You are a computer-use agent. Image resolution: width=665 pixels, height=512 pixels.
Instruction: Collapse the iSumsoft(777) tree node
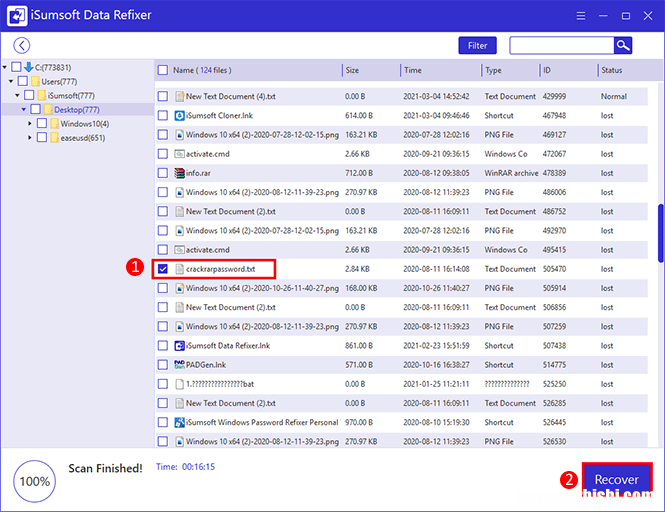(17, 95)
